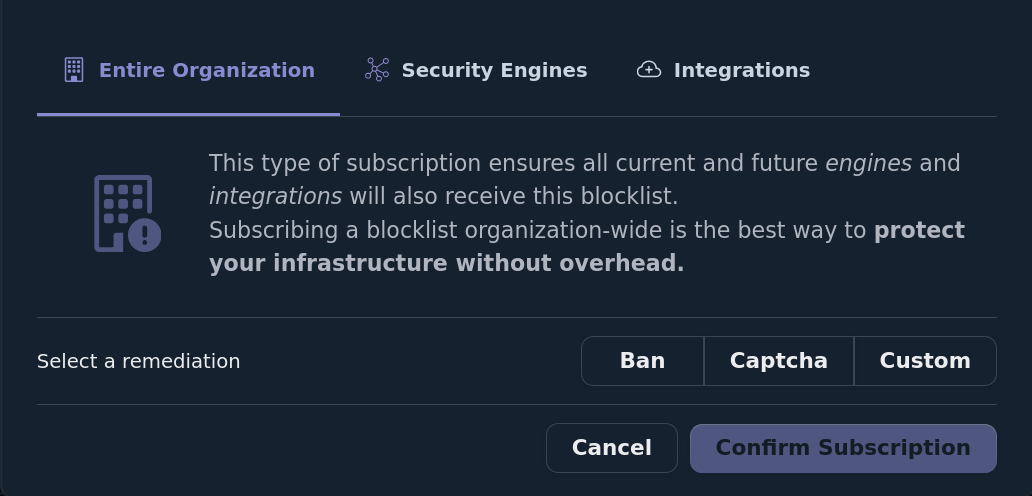Screen dimensions: 1032x496
Task: Click bold 'your infrastructure without overhead' text
Action: [x=446, y=264]
